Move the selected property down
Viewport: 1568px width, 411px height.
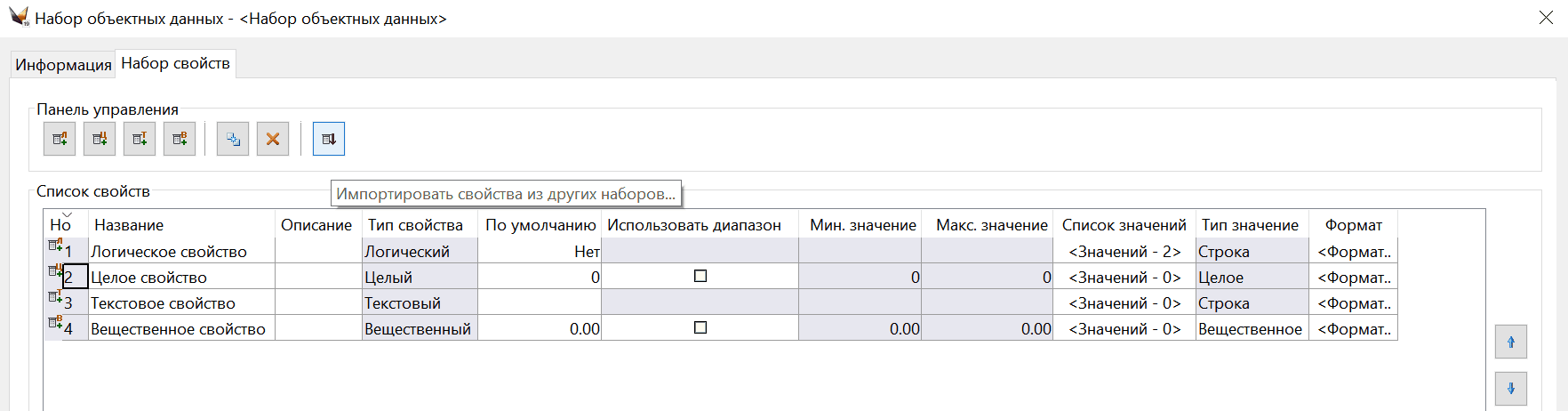click(x=1511, y=388)
